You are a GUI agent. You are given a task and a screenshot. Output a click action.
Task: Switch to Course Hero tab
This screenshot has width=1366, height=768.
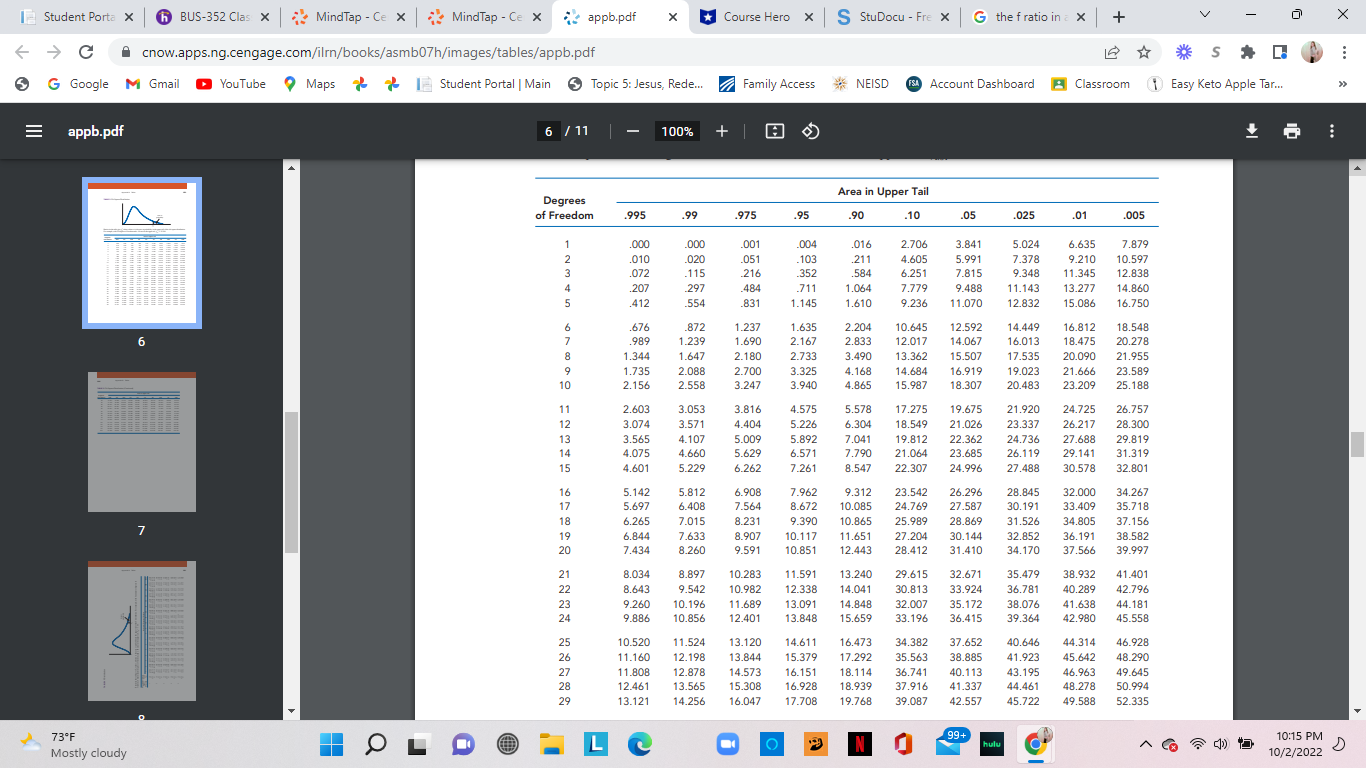[x=755, y=17]
